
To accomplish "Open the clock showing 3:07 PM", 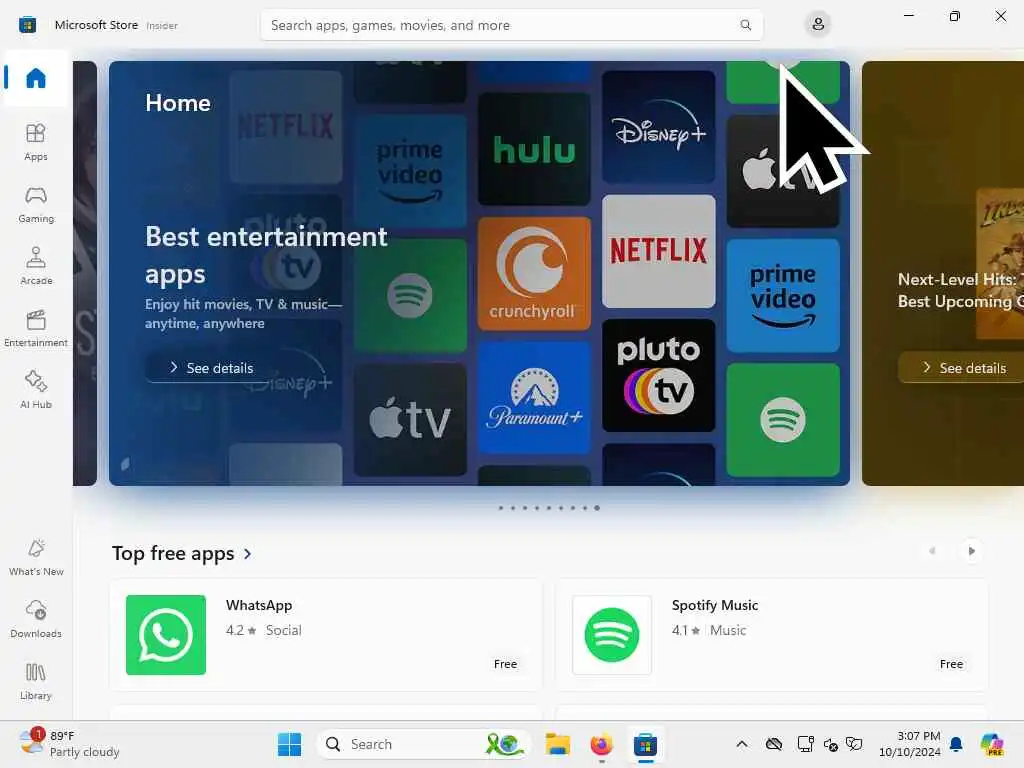I will pyautogui.click(x=910, y=744).
